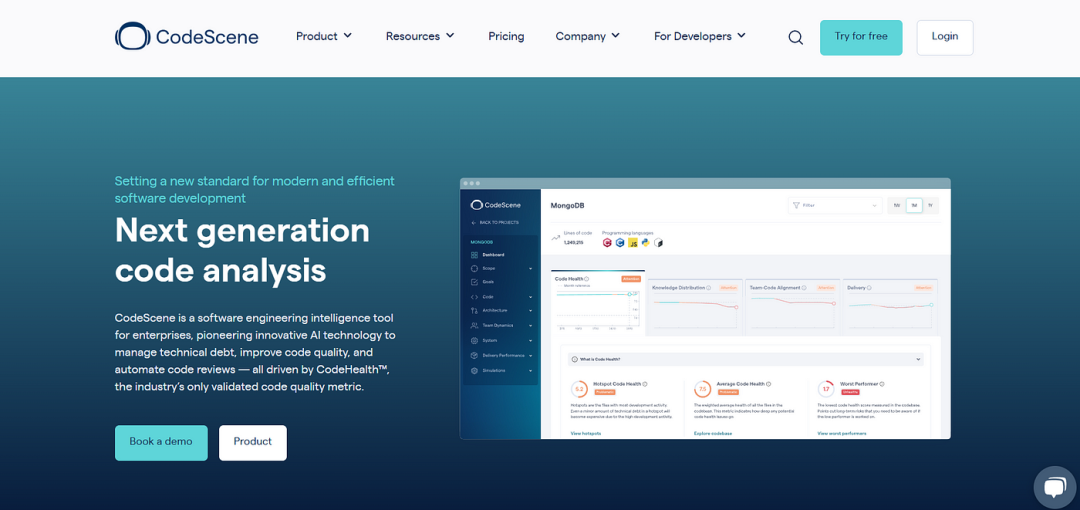Click the back arrow beside Back to Projects

tap(473, 223)
